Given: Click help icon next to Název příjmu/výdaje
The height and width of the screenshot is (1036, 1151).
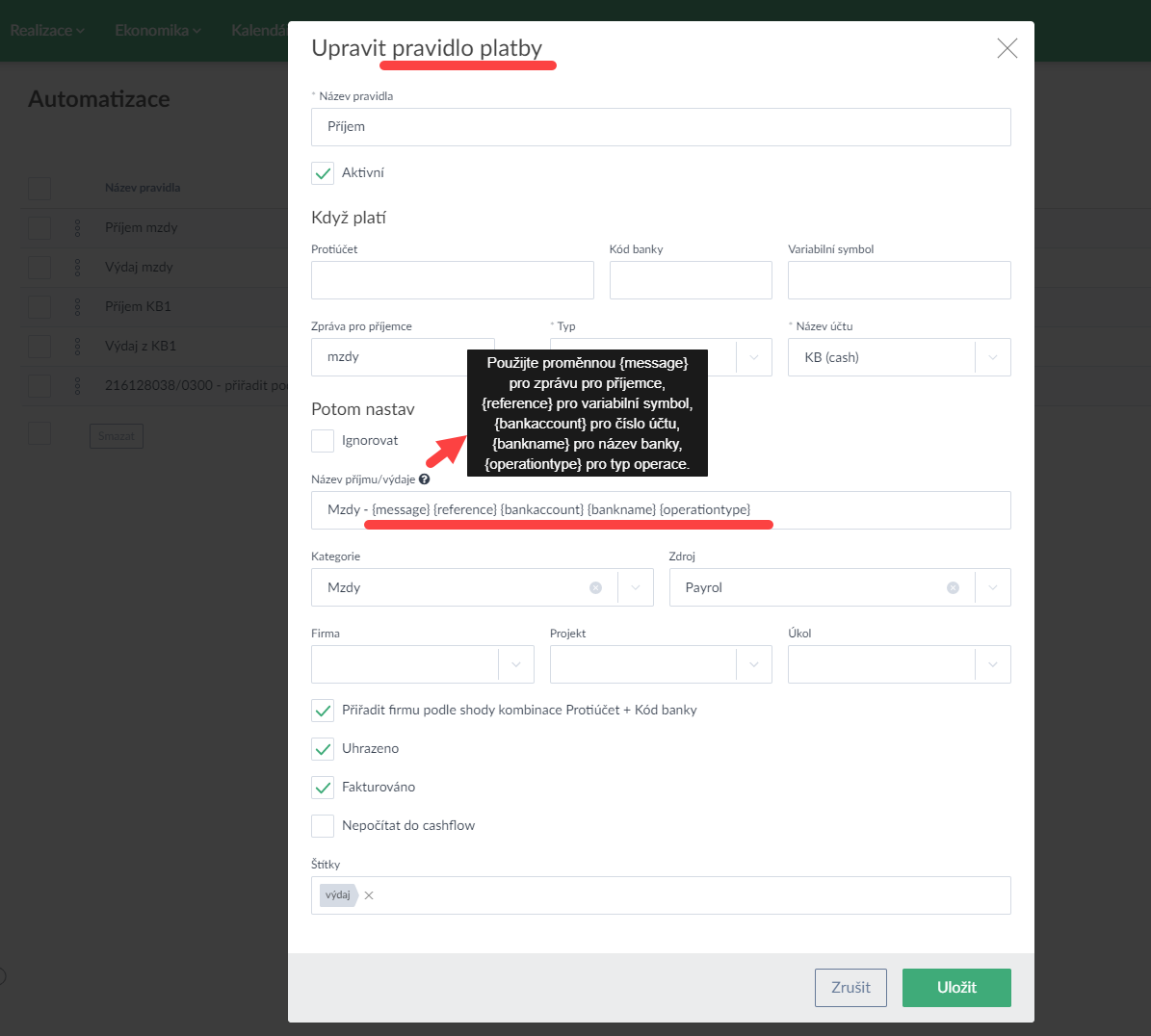Looking at the screenshot, I should 424,479.
